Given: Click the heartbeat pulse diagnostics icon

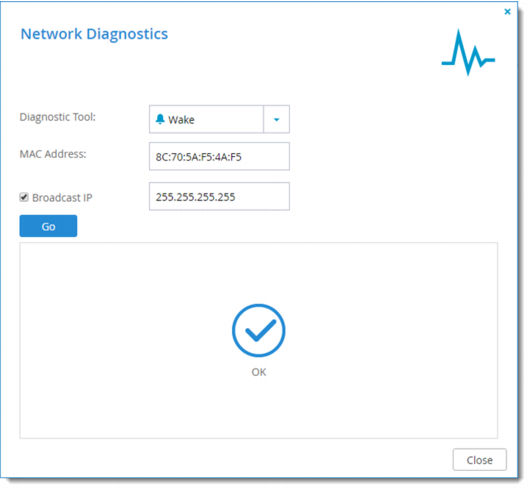Looking at the screenshot, I should click(x=468, y=52).
